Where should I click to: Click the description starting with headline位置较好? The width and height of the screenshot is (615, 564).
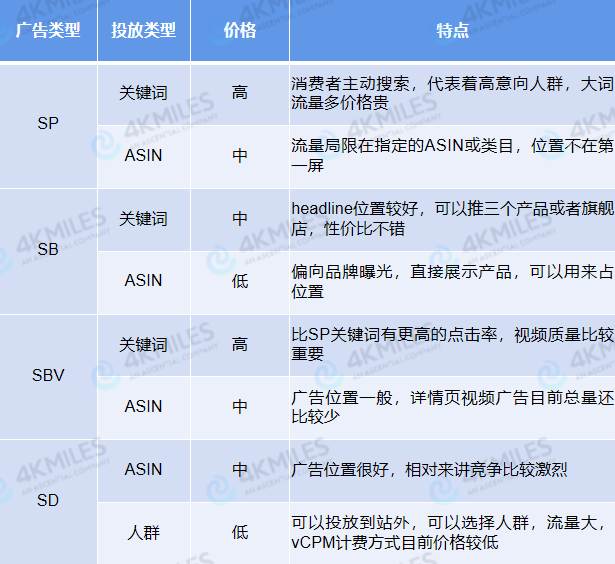(x=452, y=218)
